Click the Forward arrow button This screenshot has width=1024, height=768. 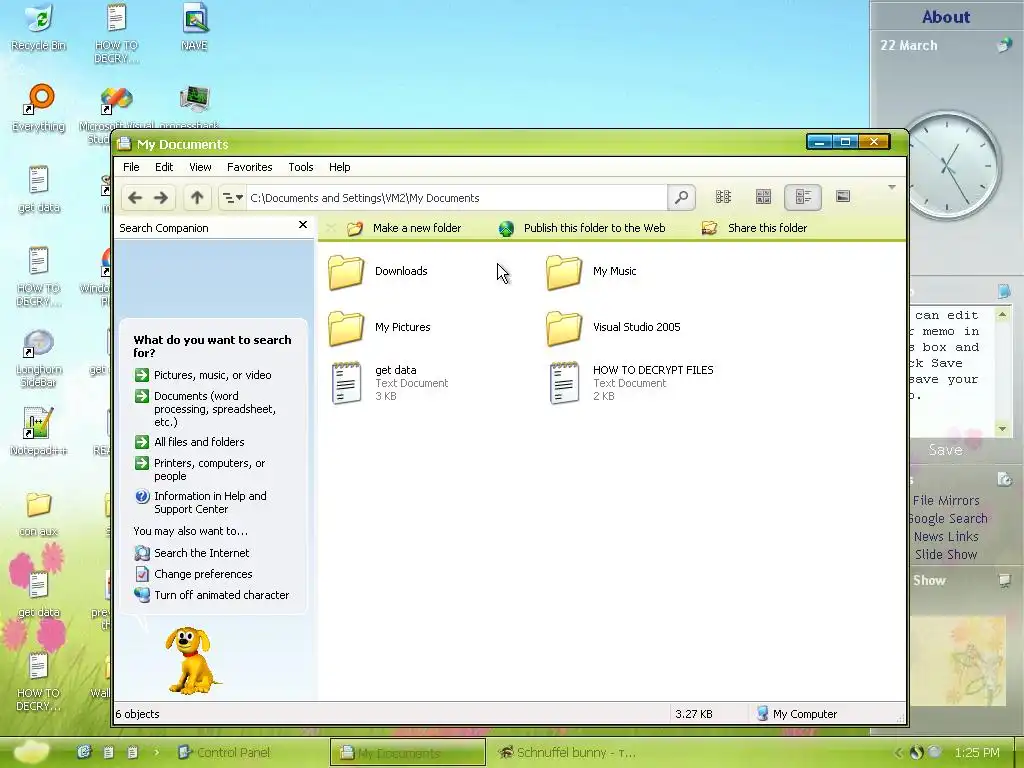pos(161,197)
